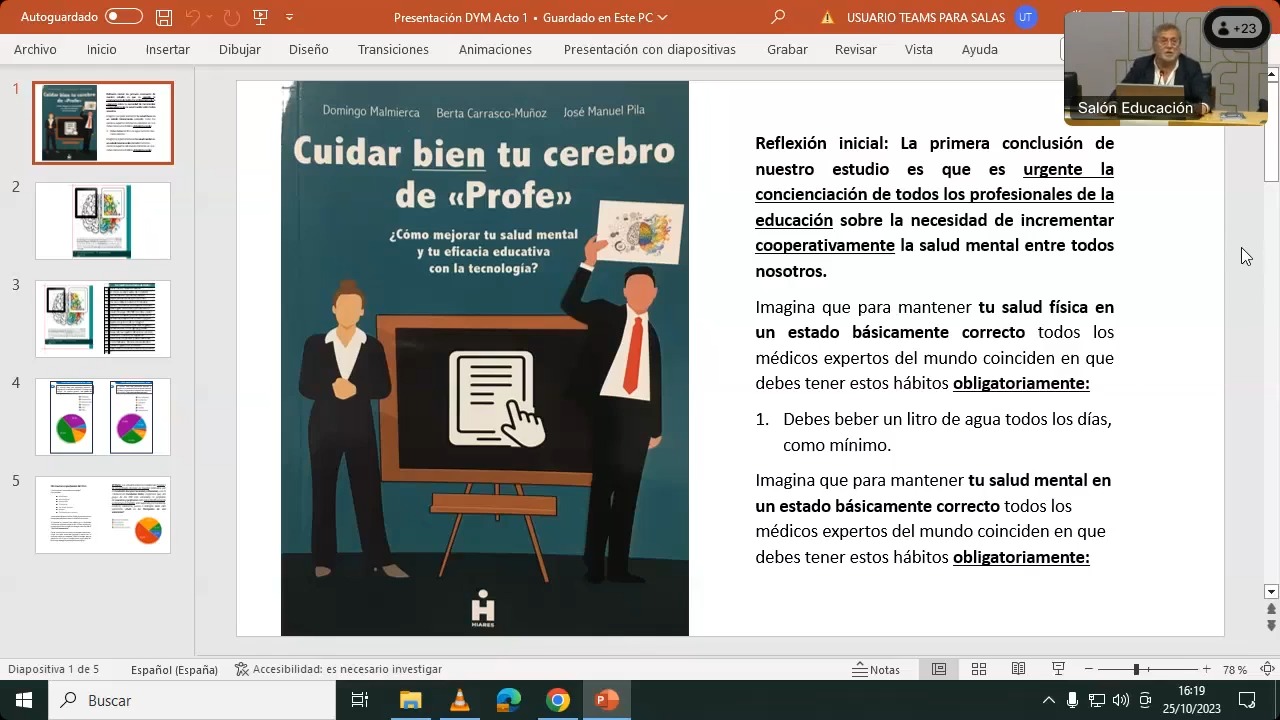Select slide 3 thumbnail
Image resolution: width=1280 pixels, height=720 pixels.
click(103, 319)
